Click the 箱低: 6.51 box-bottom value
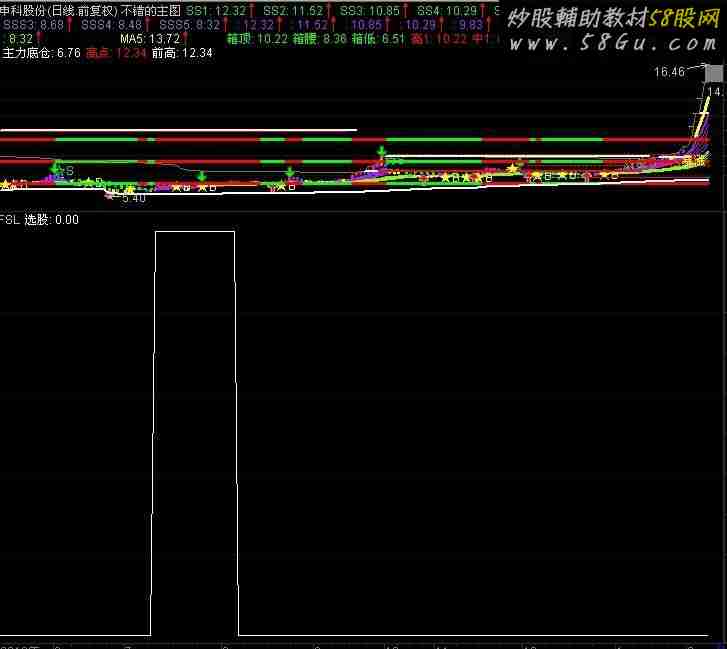Viewport: 727px width, 649px height. (379, 38)
